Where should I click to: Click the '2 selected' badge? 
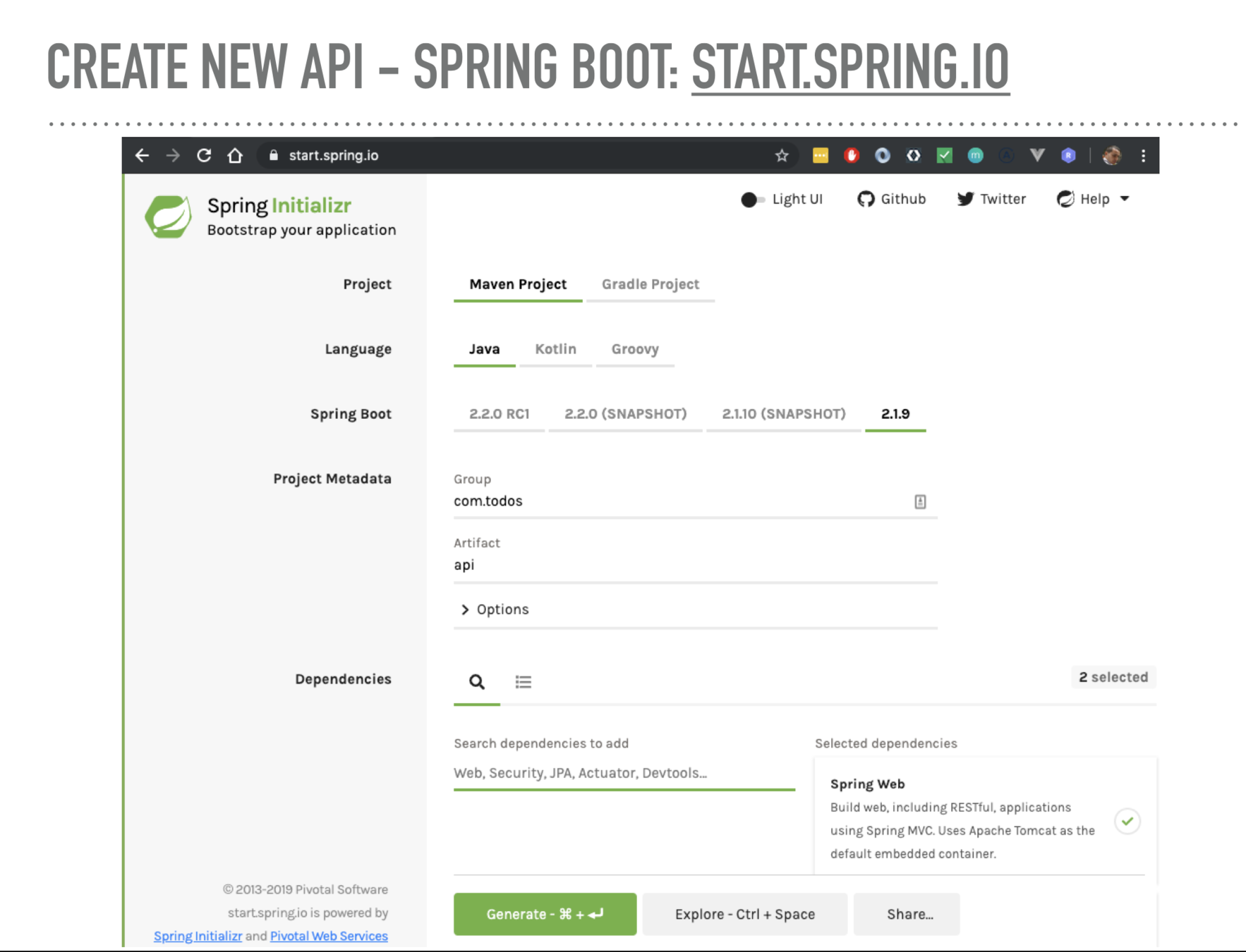[1113, 677]
